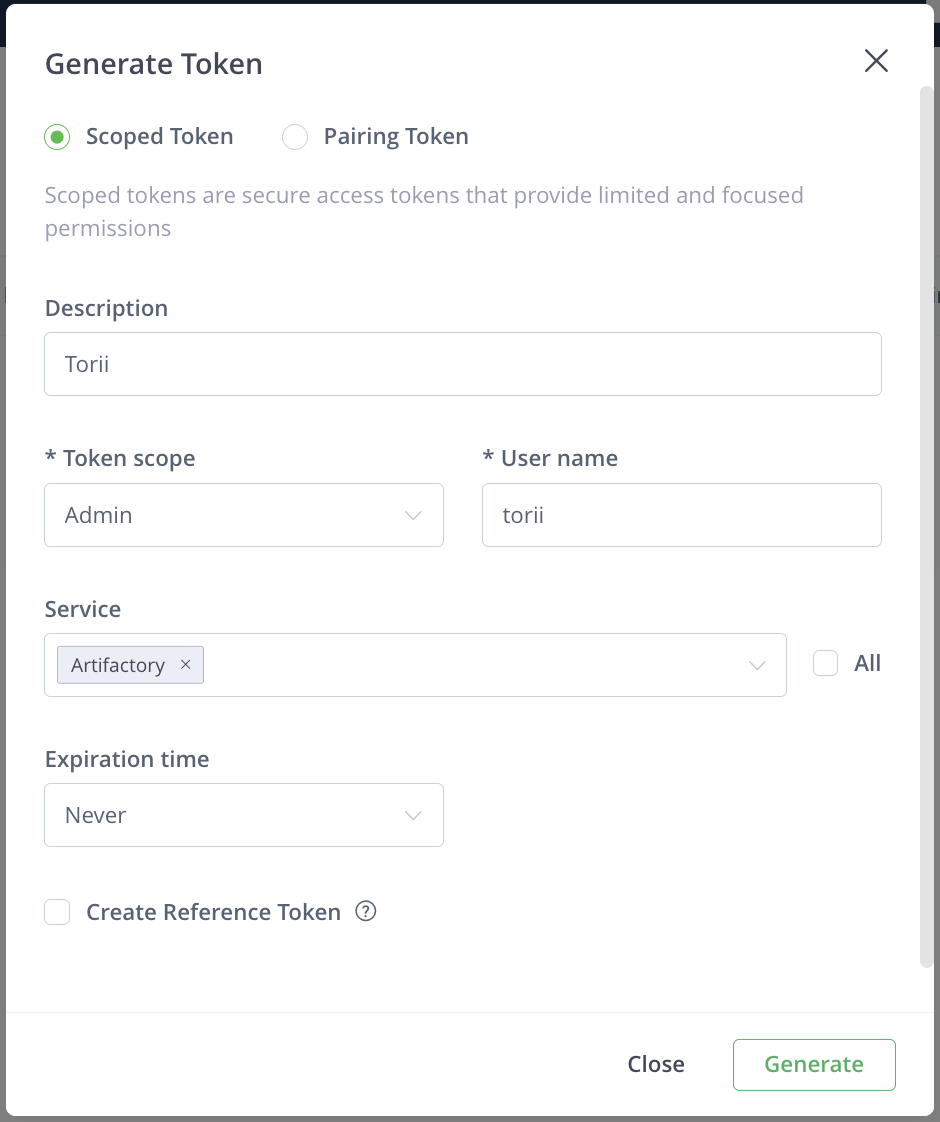
Task: Click the chevron on the Service selector
Action: point(757,663)
